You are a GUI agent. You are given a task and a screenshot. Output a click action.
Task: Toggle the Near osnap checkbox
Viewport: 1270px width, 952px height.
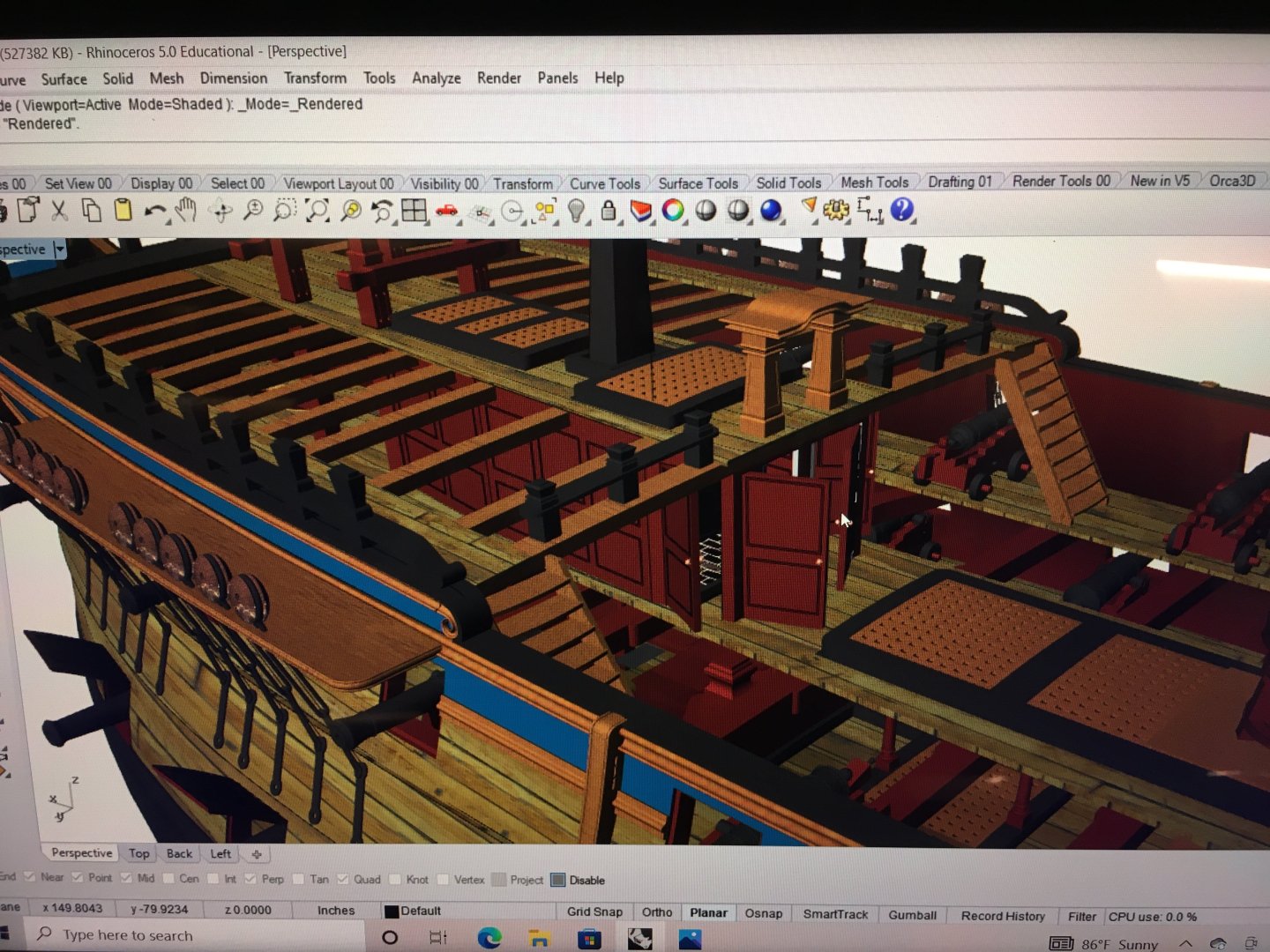(30, 877)
